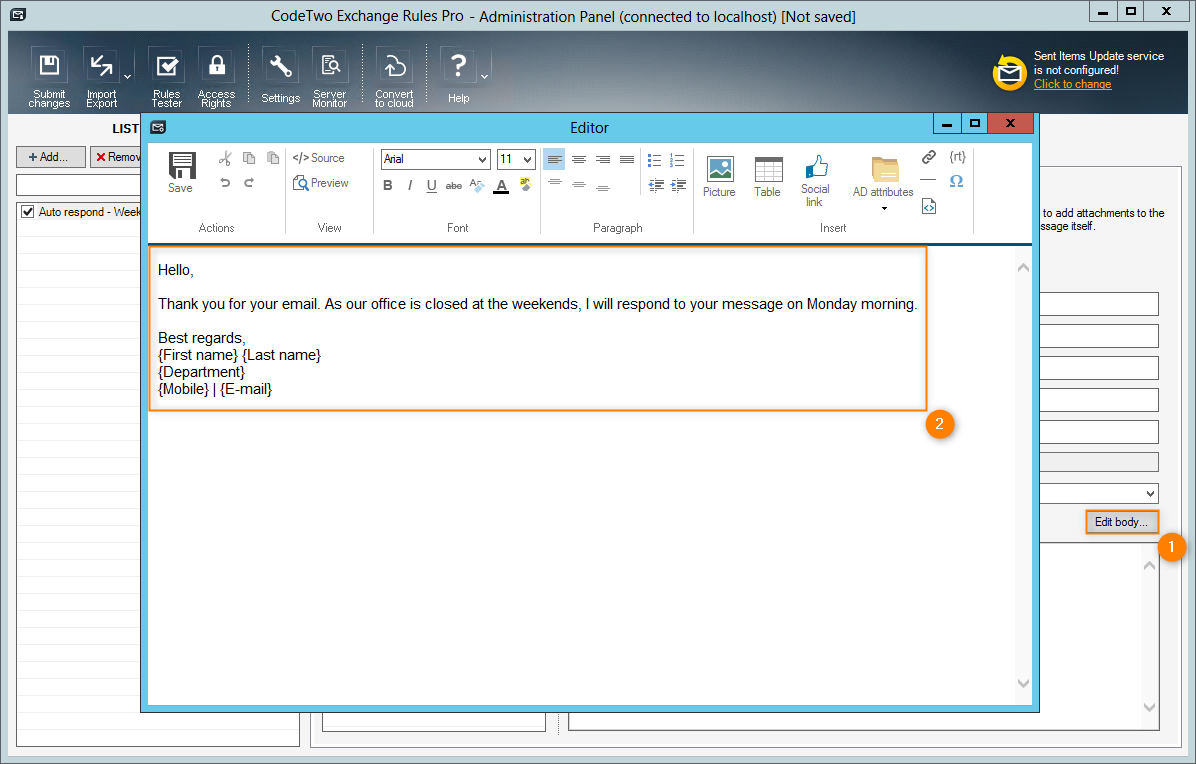The width and height of the screenshot is (1196, 764).
Task: Click the Edit body button
Action: (x=1121, y=521)
